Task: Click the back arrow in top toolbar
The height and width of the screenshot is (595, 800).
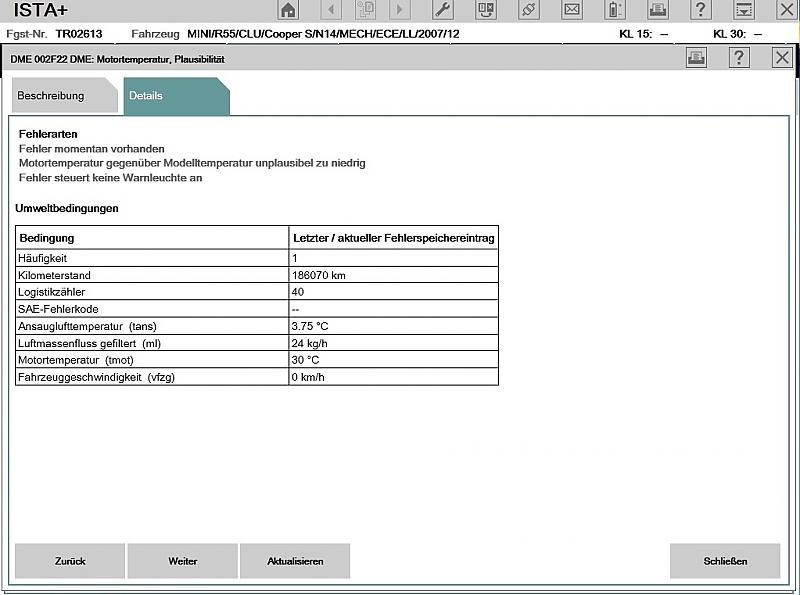Action: [332, 11]
